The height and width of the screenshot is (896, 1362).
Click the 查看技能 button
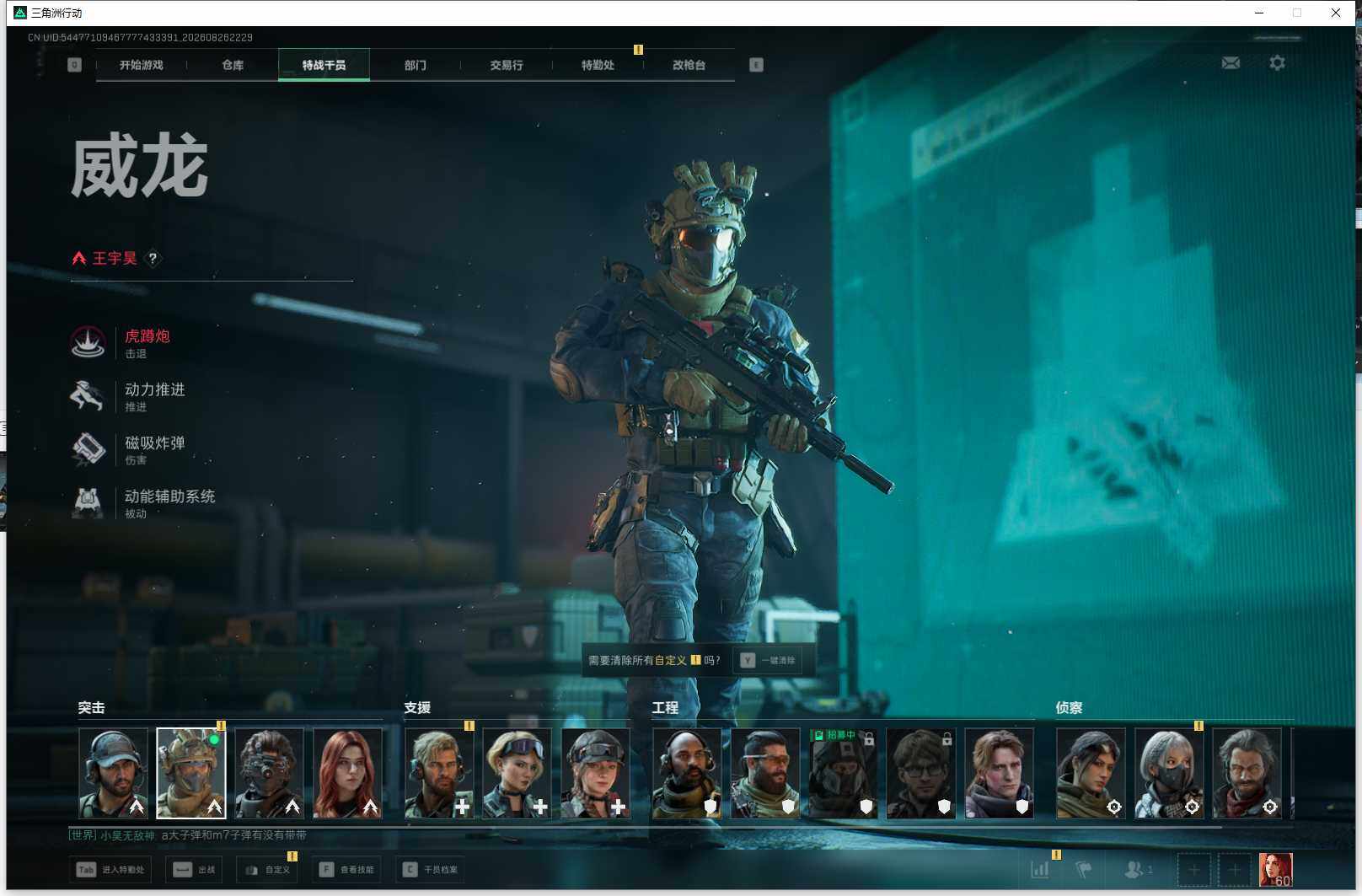point(346,869)
